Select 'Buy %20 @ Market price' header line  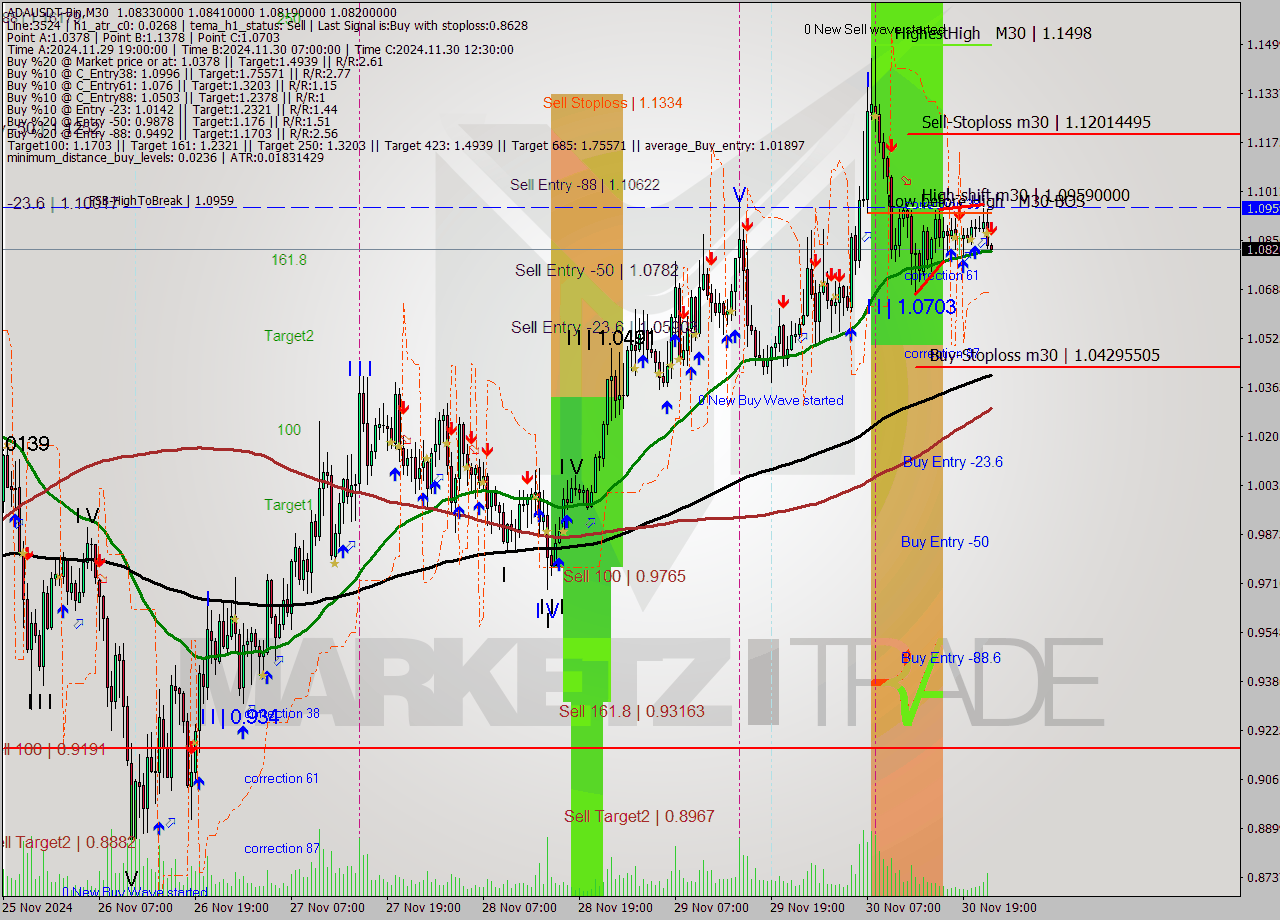click(x=195, y=61)
